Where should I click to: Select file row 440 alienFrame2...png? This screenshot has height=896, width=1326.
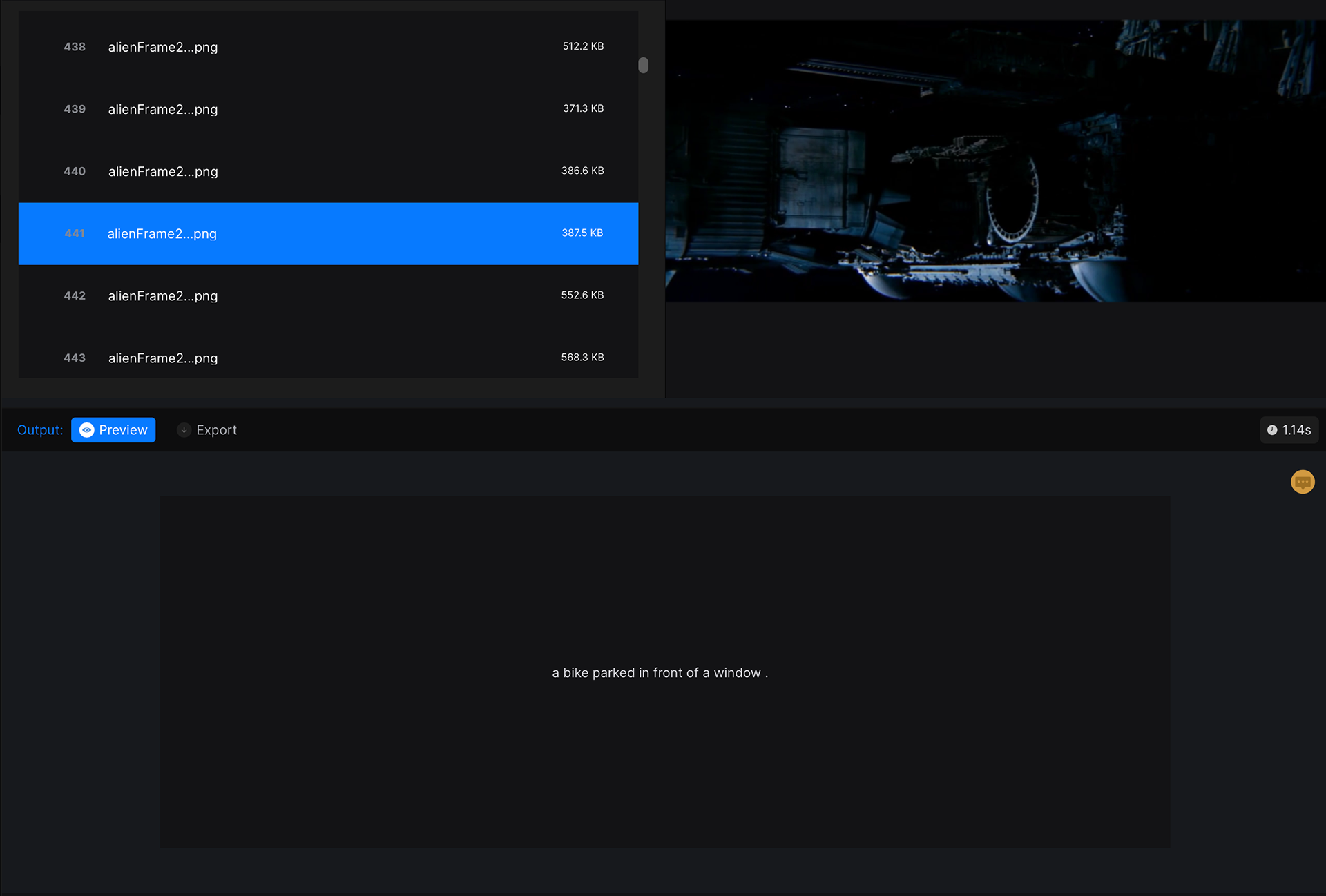328,171
